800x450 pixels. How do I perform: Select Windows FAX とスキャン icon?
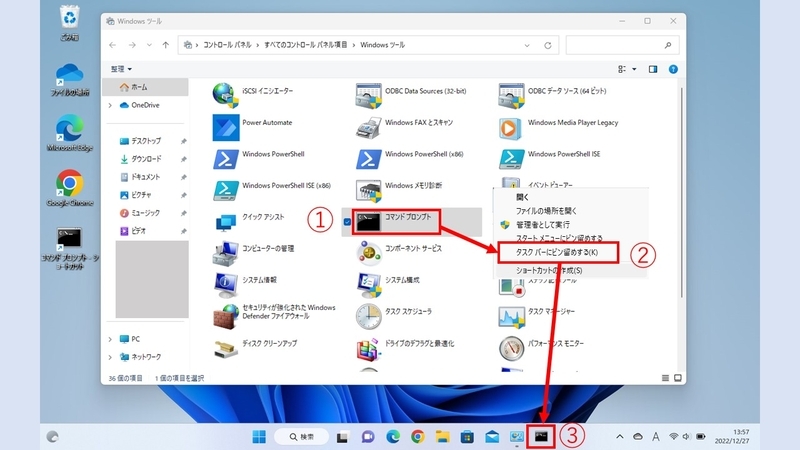coord(368,127)
